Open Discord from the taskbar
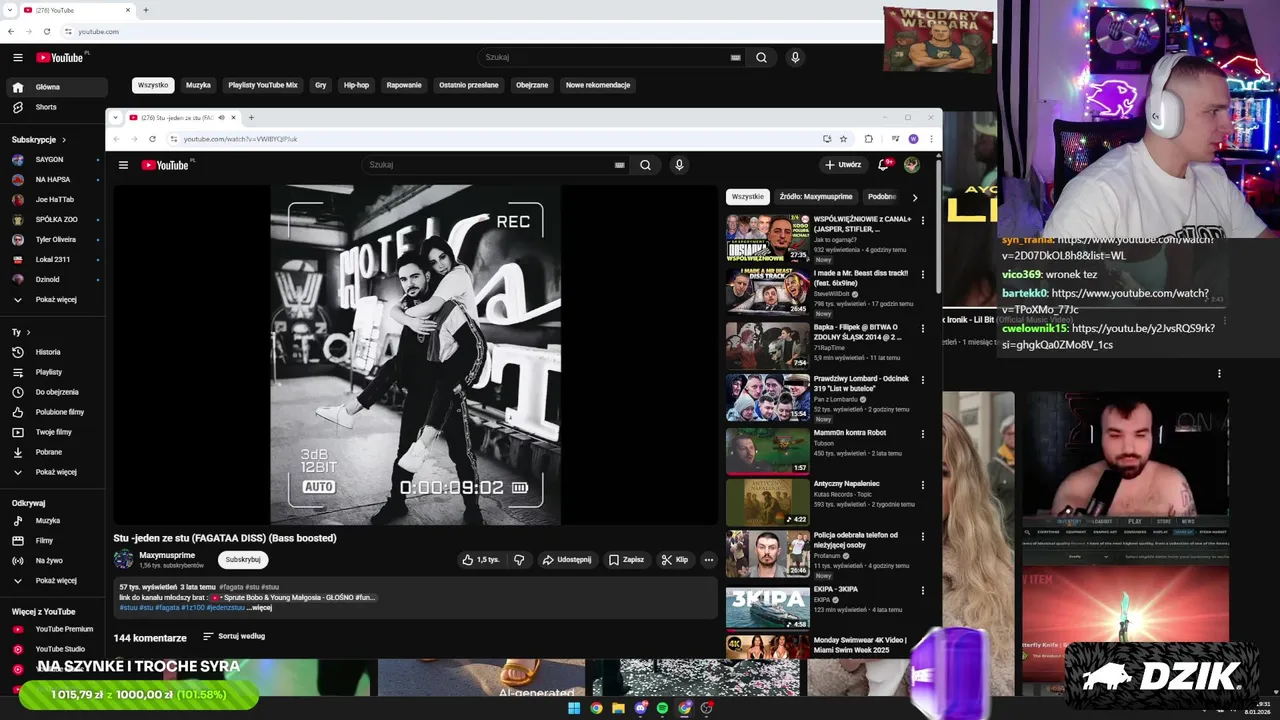The image size is (1280, 720). [640, 708]
